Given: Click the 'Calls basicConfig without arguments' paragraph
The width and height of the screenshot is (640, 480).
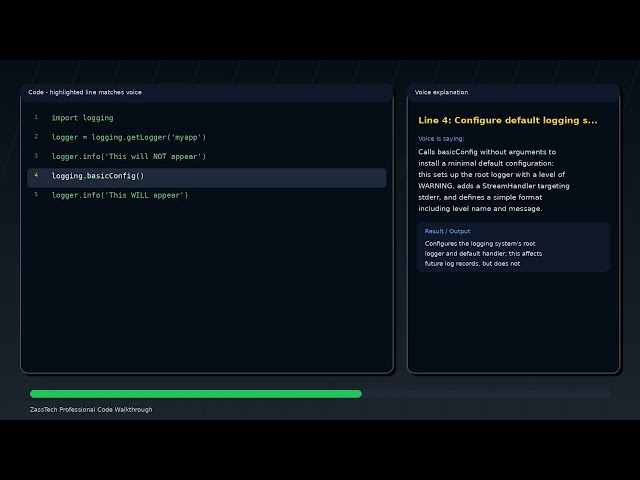Looking at the screenshot, I should (x=494, y=180).
